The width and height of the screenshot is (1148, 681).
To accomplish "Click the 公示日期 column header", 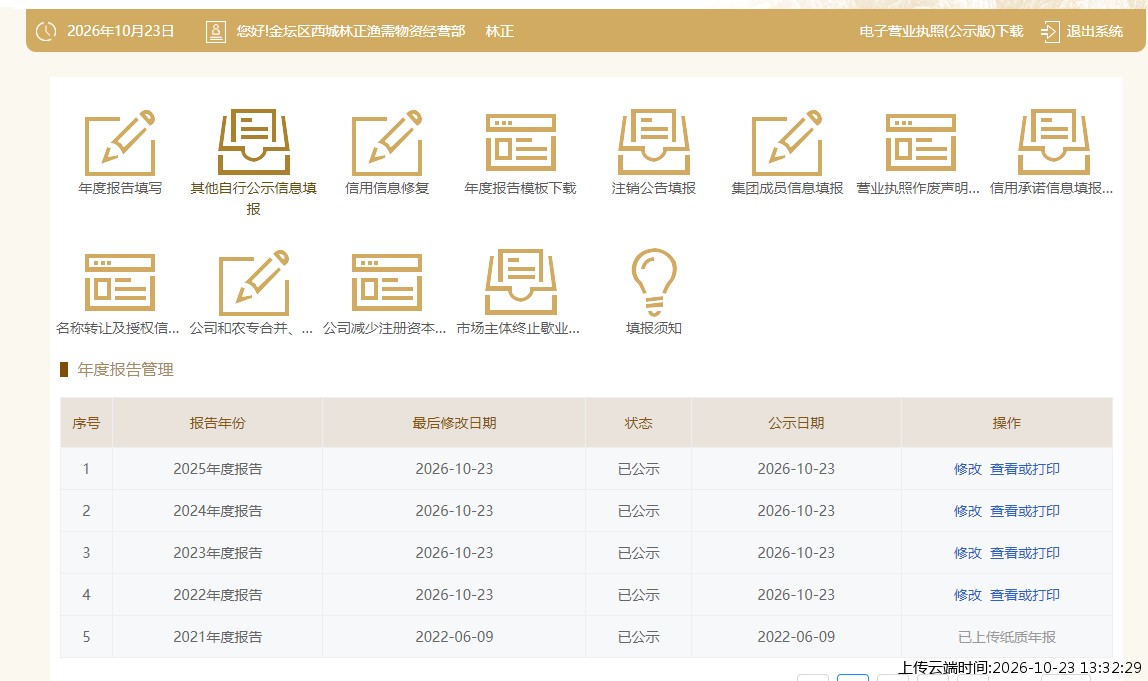I will (x=796, y=423).
